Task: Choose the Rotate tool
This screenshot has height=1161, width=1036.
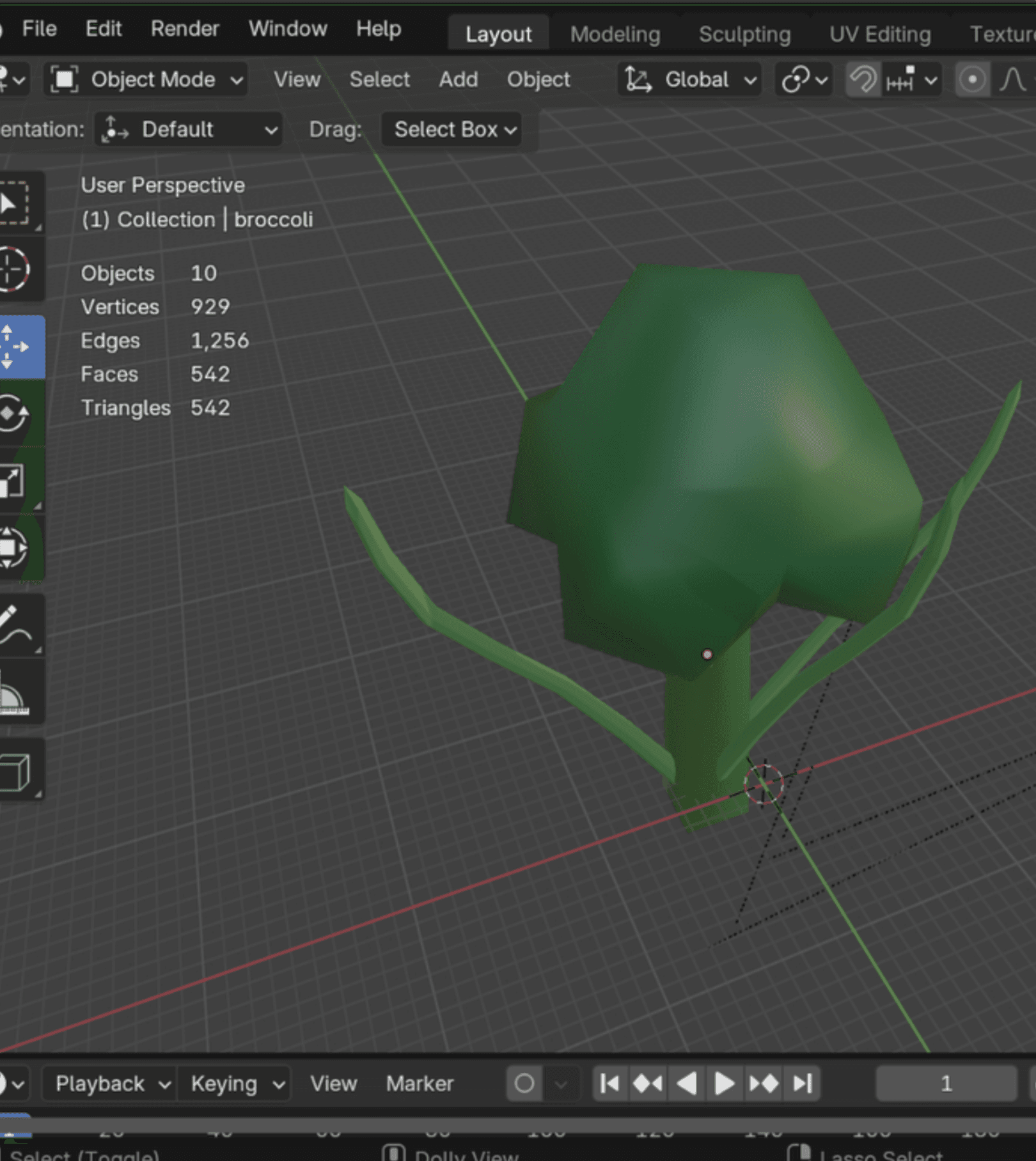Action: tap(15, 414)
